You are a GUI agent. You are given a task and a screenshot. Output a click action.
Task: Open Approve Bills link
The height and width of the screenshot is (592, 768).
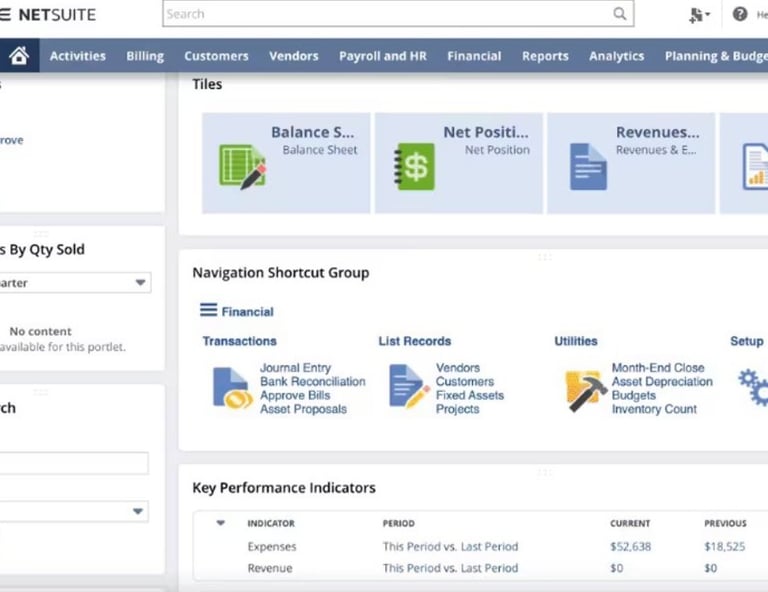coord(295,395)
